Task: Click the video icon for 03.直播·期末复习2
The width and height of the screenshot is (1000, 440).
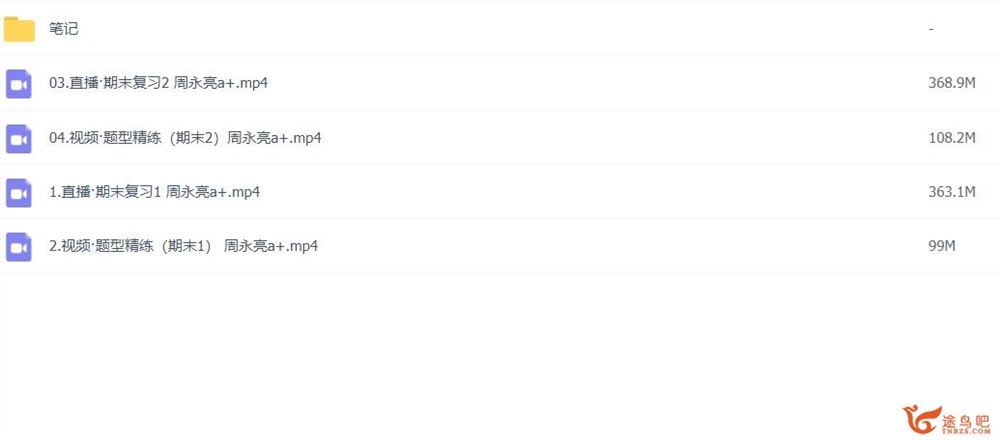Action: [x=19, y=84]
